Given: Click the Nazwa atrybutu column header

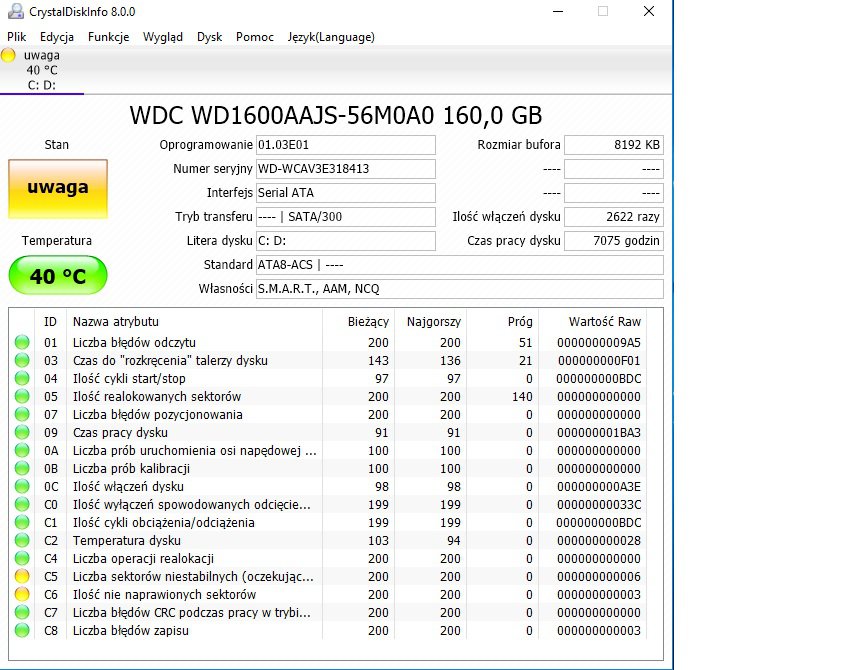Looking at the screenshot, I should tap(194, 322).
